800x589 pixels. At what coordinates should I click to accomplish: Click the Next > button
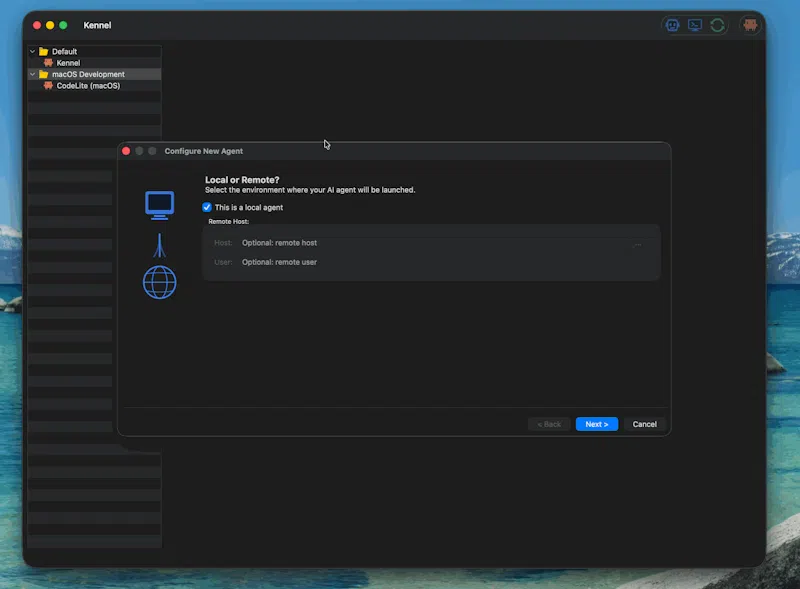(597, 424)
